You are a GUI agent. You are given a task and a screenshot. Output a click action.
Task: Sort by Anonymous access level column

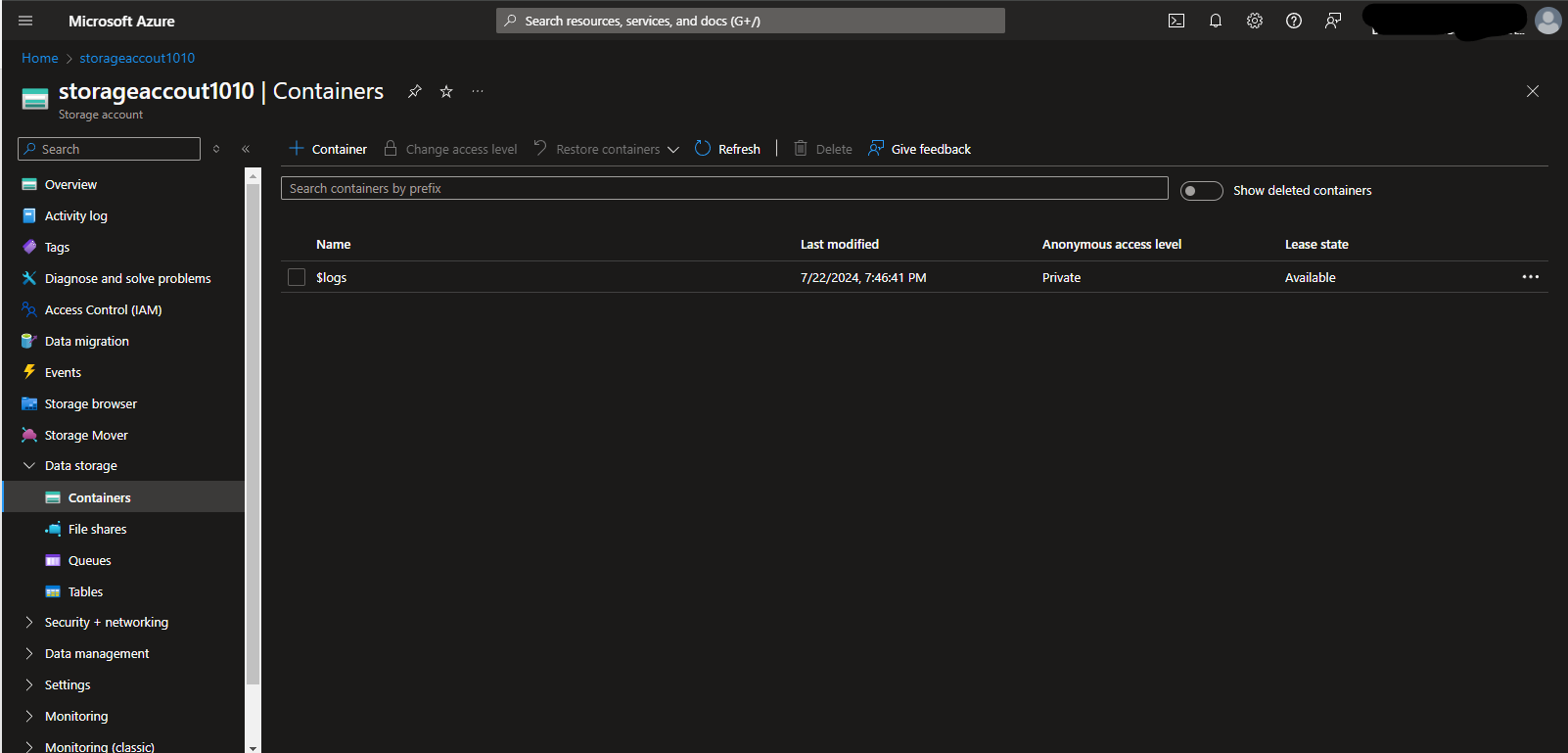[1112, 244]
